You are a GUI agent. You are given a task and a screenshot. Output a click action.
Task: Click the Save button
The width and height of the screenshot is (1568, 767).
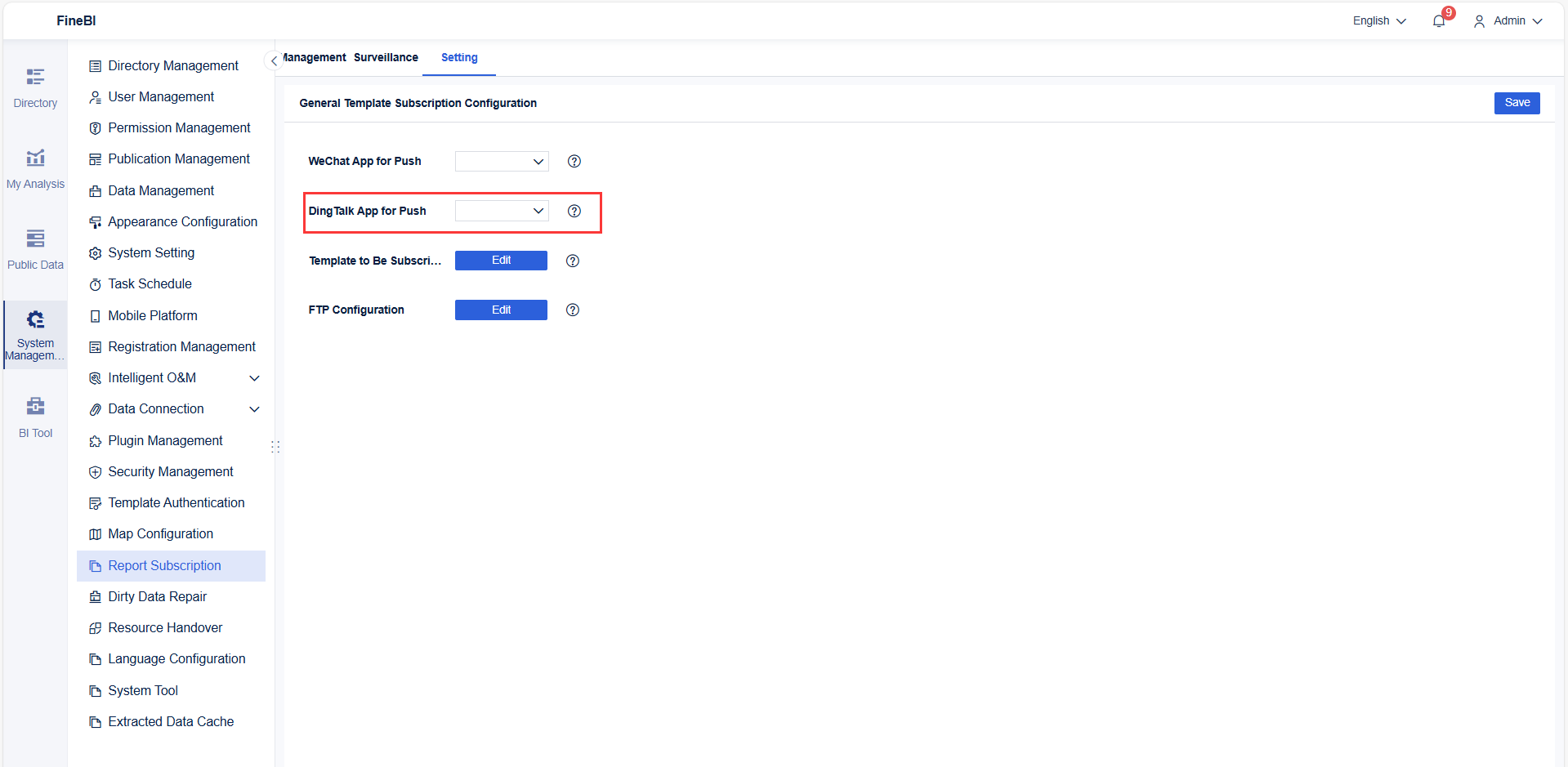tap(1517, 103)
